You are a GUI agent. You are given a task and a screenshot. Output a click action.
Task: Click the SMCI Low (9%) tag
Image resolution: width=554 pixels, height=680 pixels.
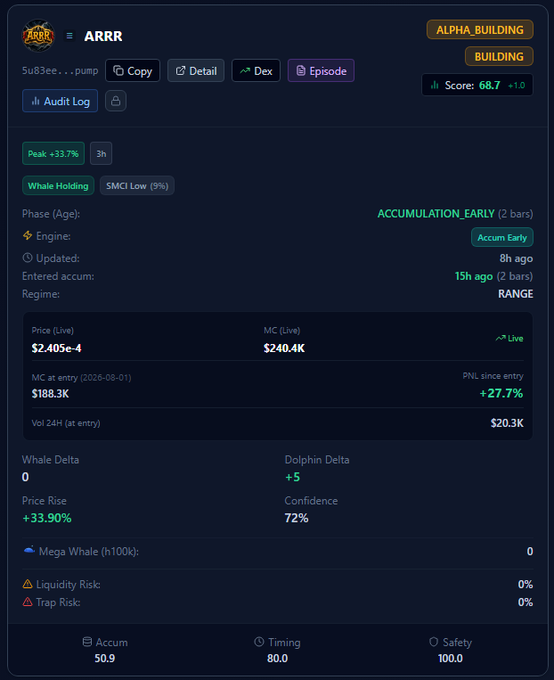point(137,186)
